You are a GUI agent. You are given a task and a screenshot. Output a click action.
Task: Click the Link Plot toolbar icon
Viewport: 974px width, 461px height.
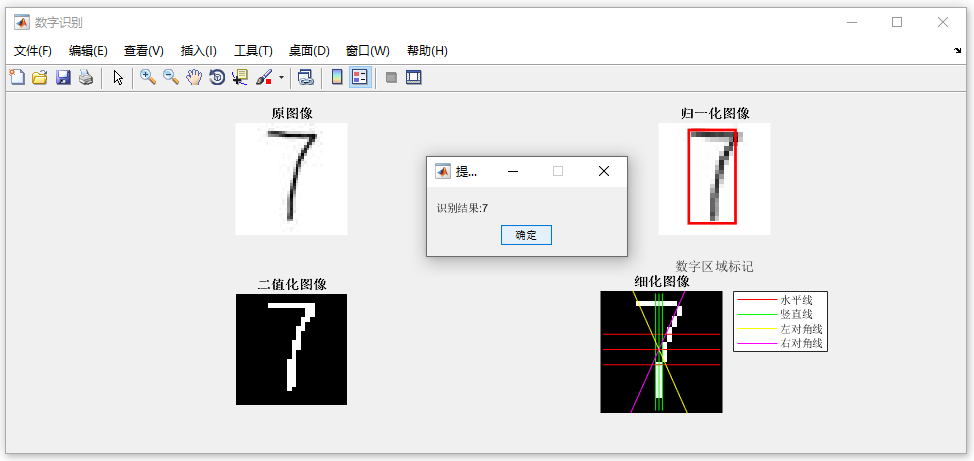[305, 77]
